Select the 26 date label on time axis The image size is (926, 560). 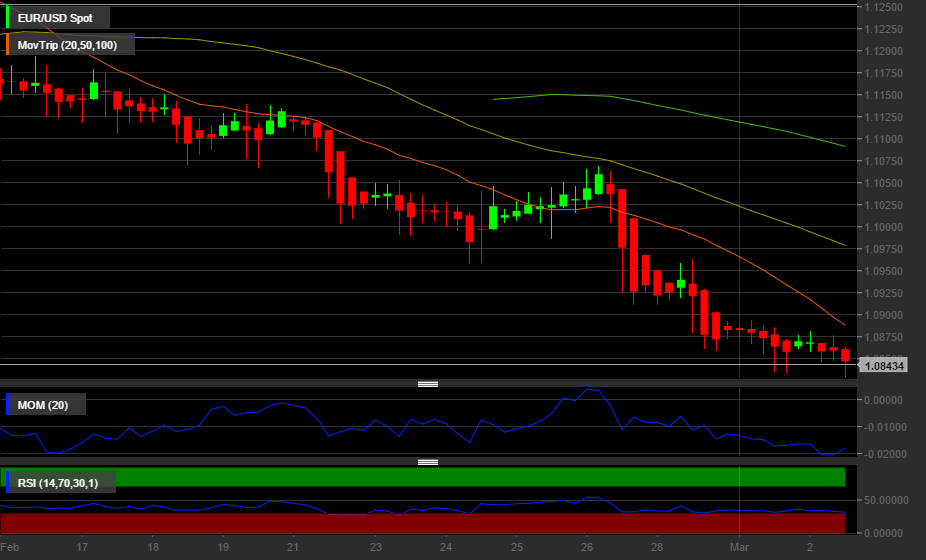[x=587, y=547]
